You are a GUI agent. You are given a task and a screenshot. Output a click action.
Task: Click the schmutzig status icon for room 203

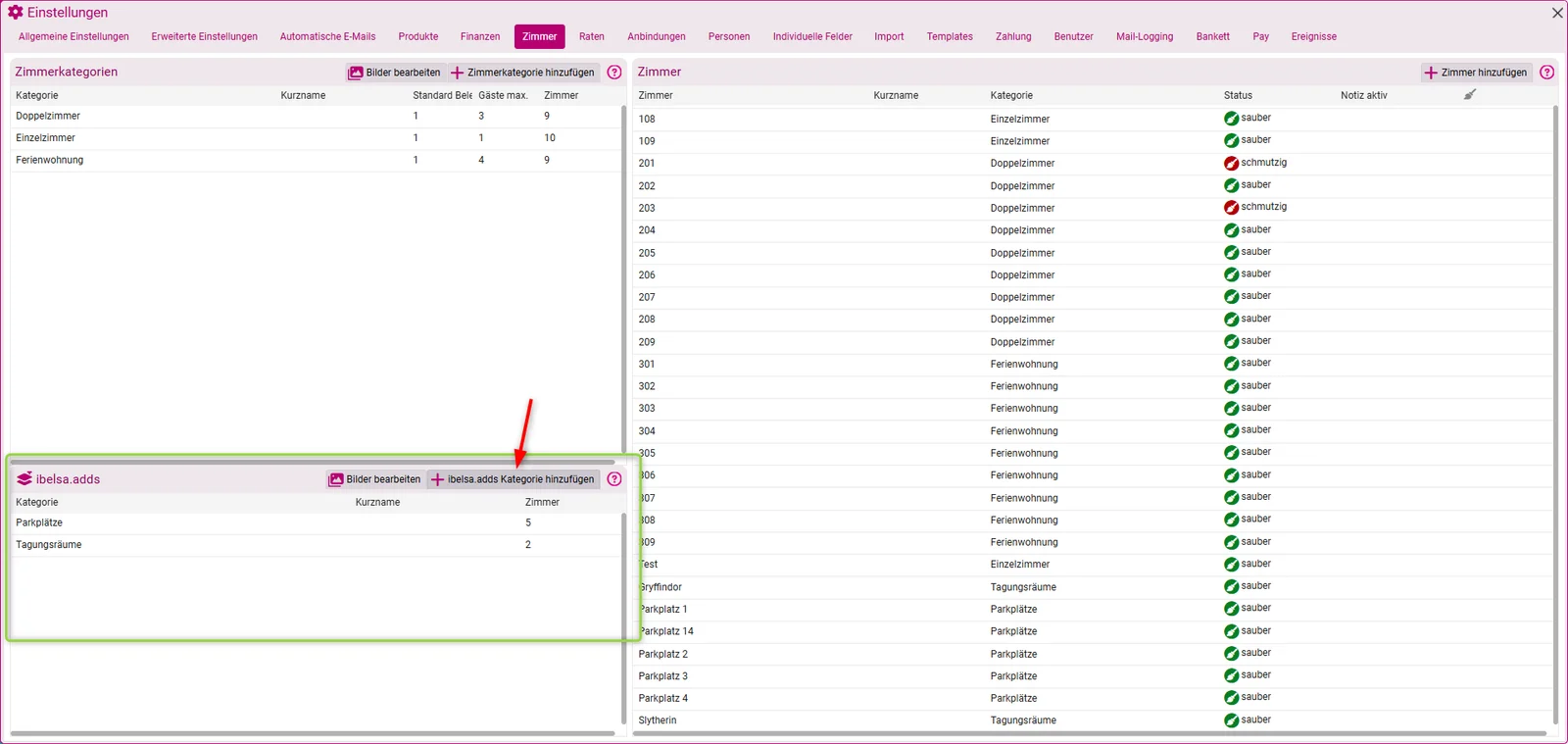(x=1231, y=208)
